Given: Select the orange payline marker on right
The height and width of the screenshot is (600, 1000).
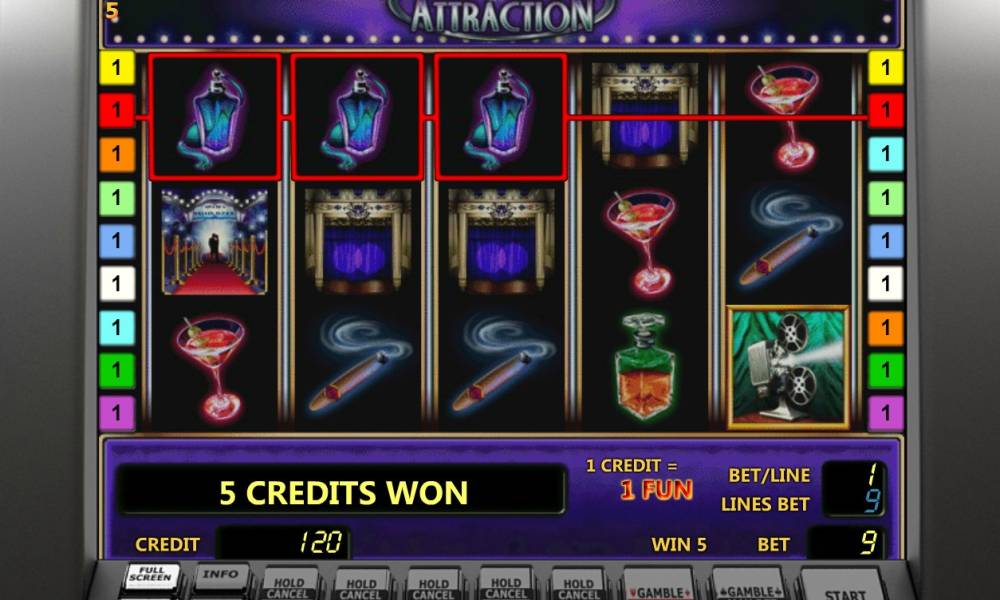Looking at the screenshot, I should point(886,328).
